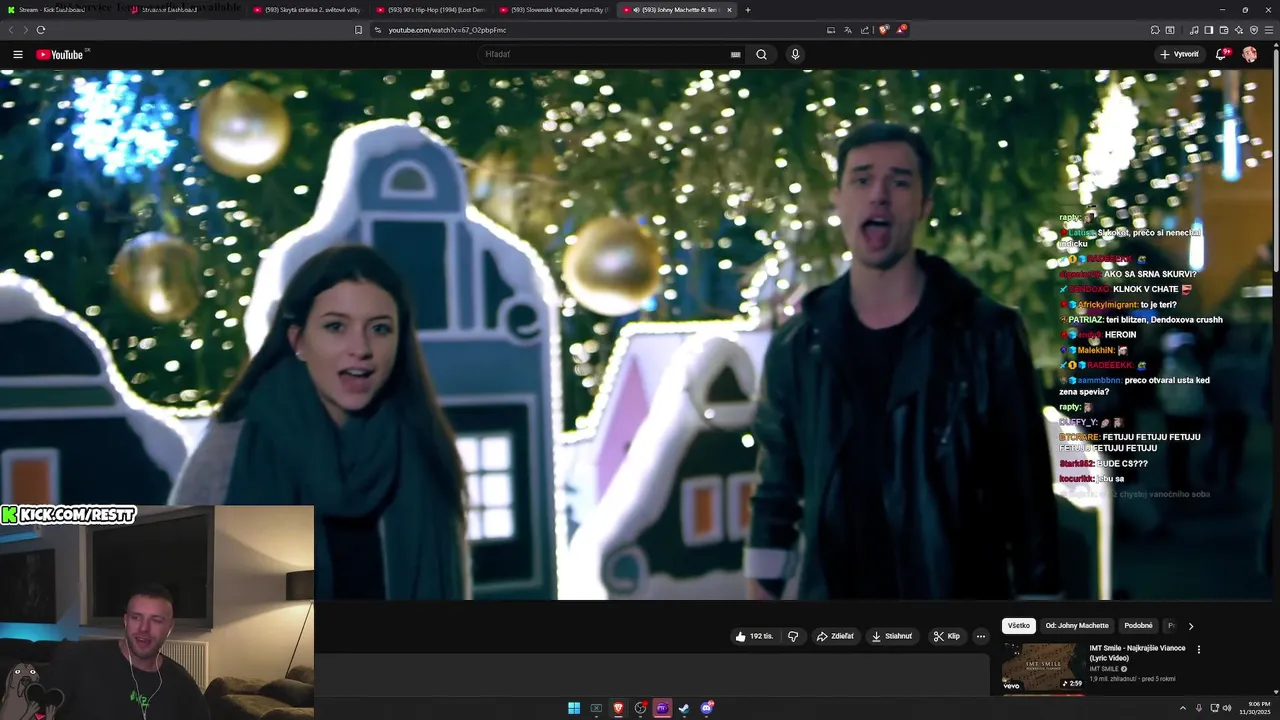Open options menu for IMT Smile video
The image size is (1280, 720).
(1199, 649)
